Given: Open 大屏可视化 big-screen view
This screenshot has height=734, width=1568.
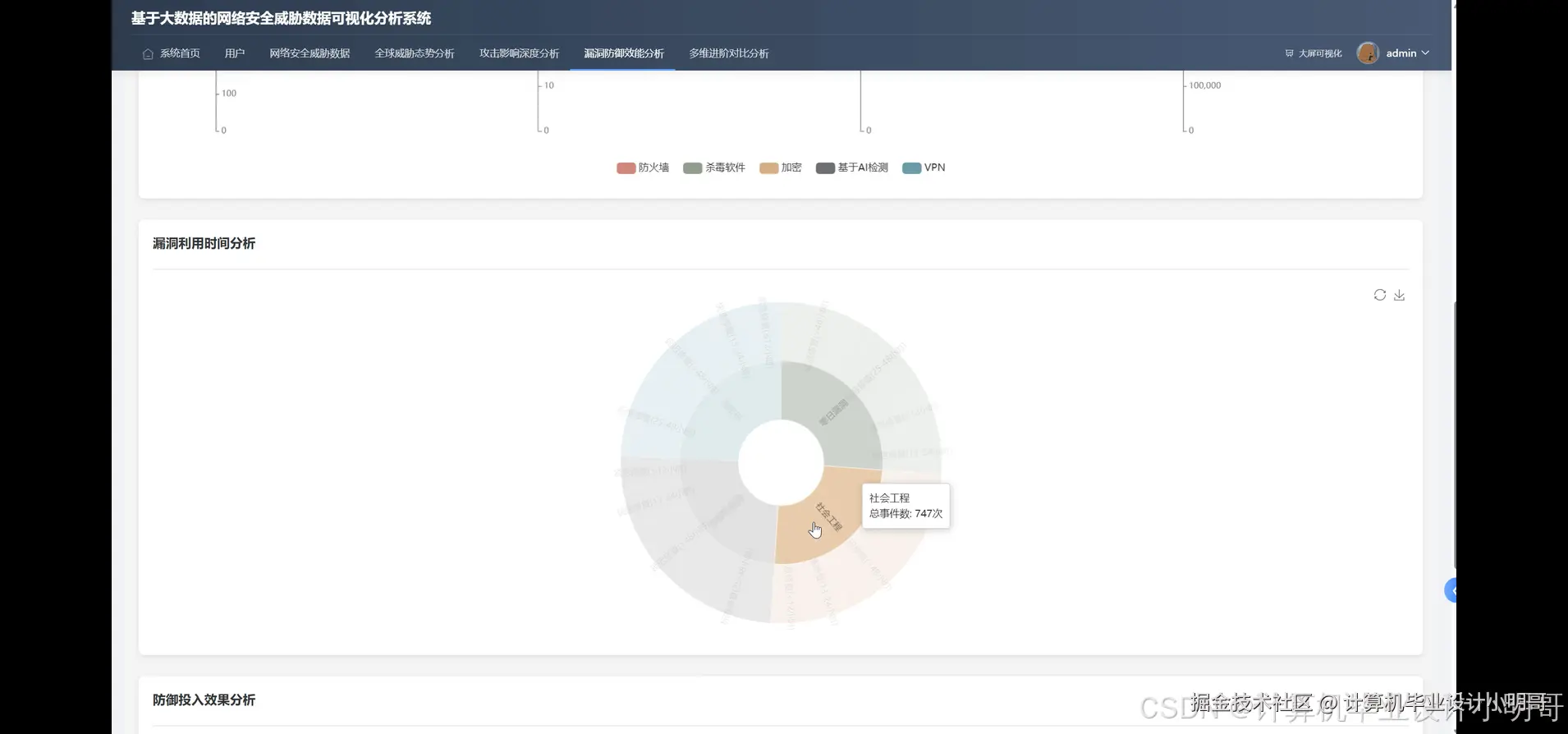Looking at the screenshot, I should coord(1314,53).
